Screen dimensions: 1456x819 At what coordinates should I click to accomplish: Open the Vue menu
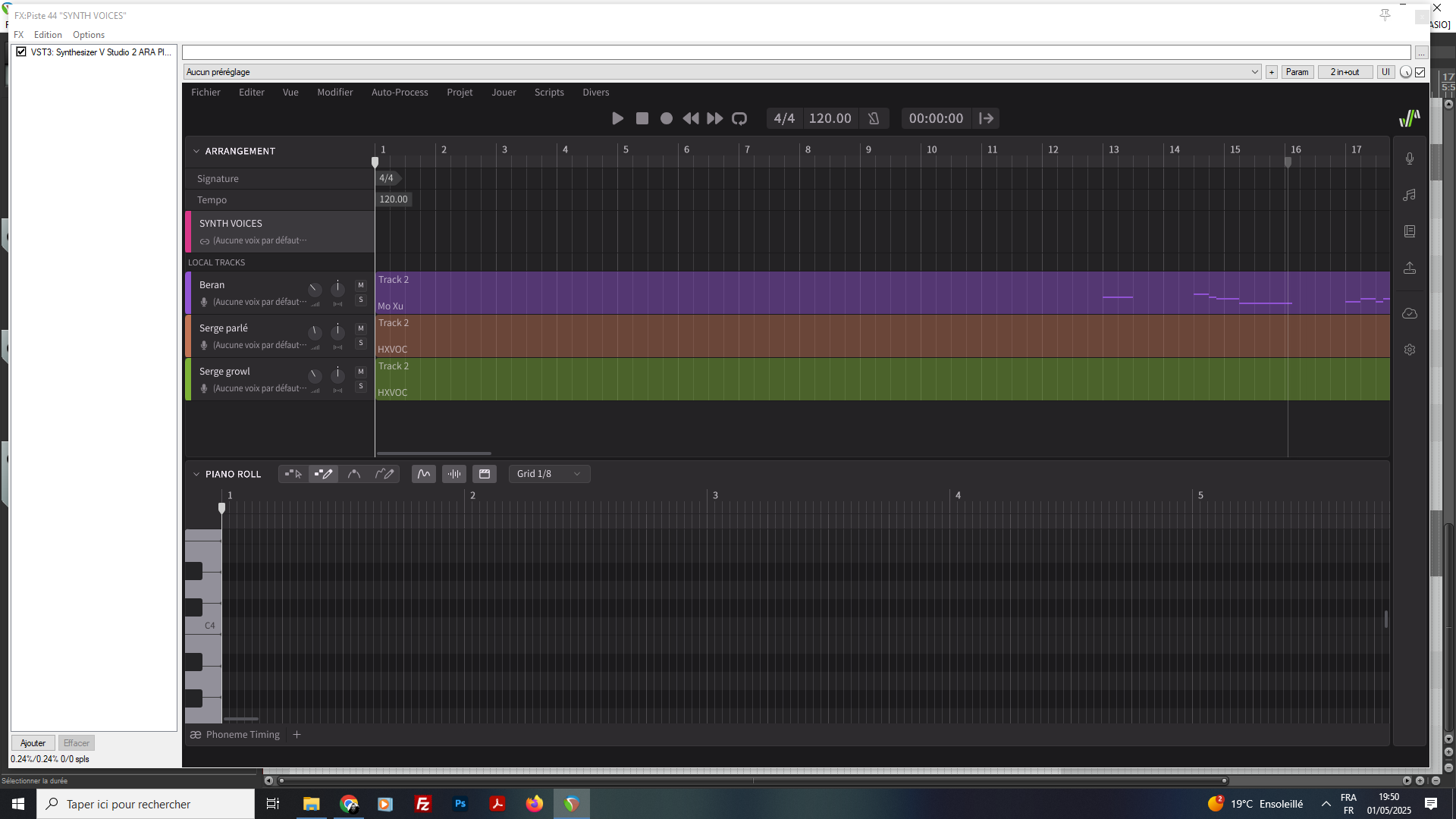(x=290, y=93)
